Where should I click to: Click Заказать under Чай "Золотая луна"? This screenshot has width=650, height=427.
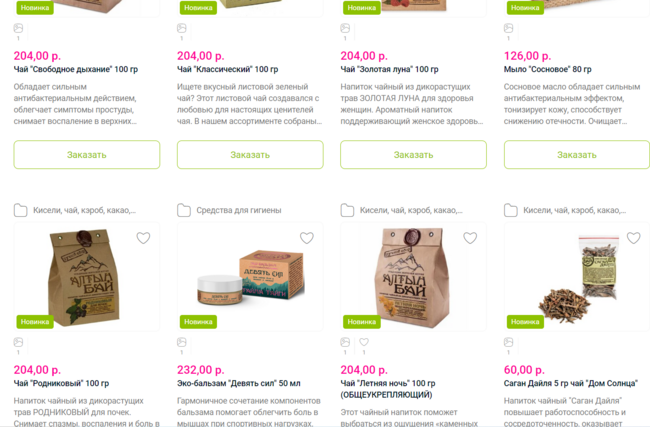point(413,155)
